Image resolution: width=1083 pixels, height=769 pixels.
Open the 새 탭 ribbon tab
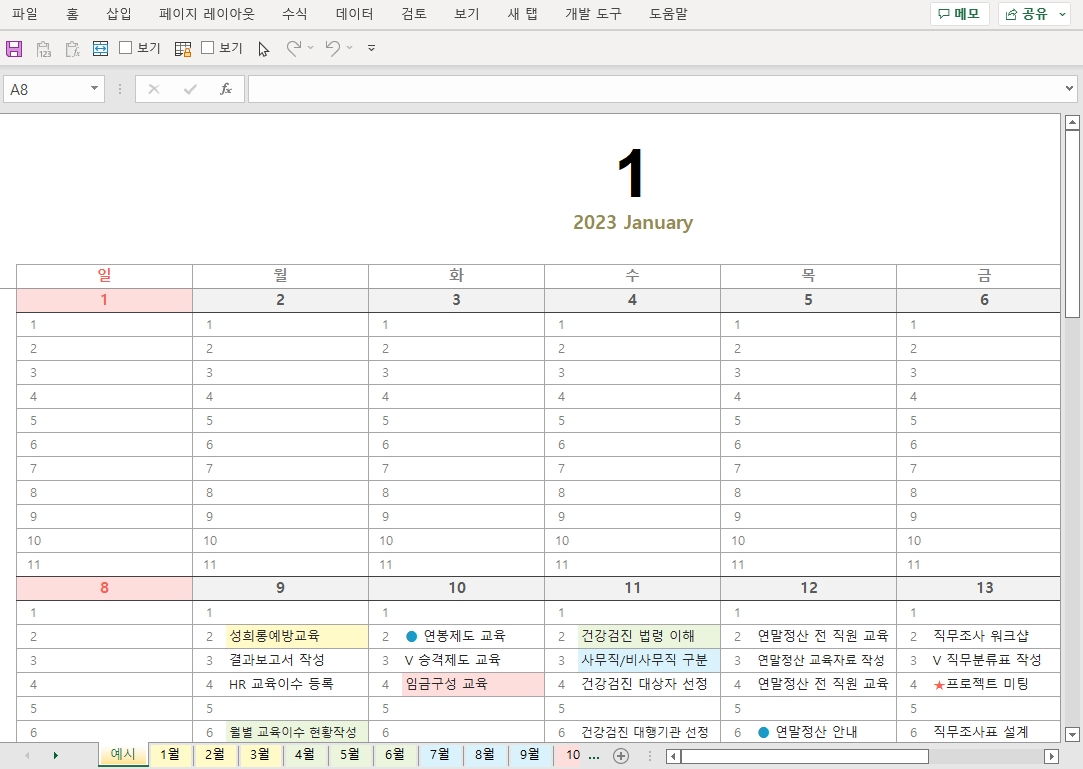pyautogui.click(x=522, y=14)
